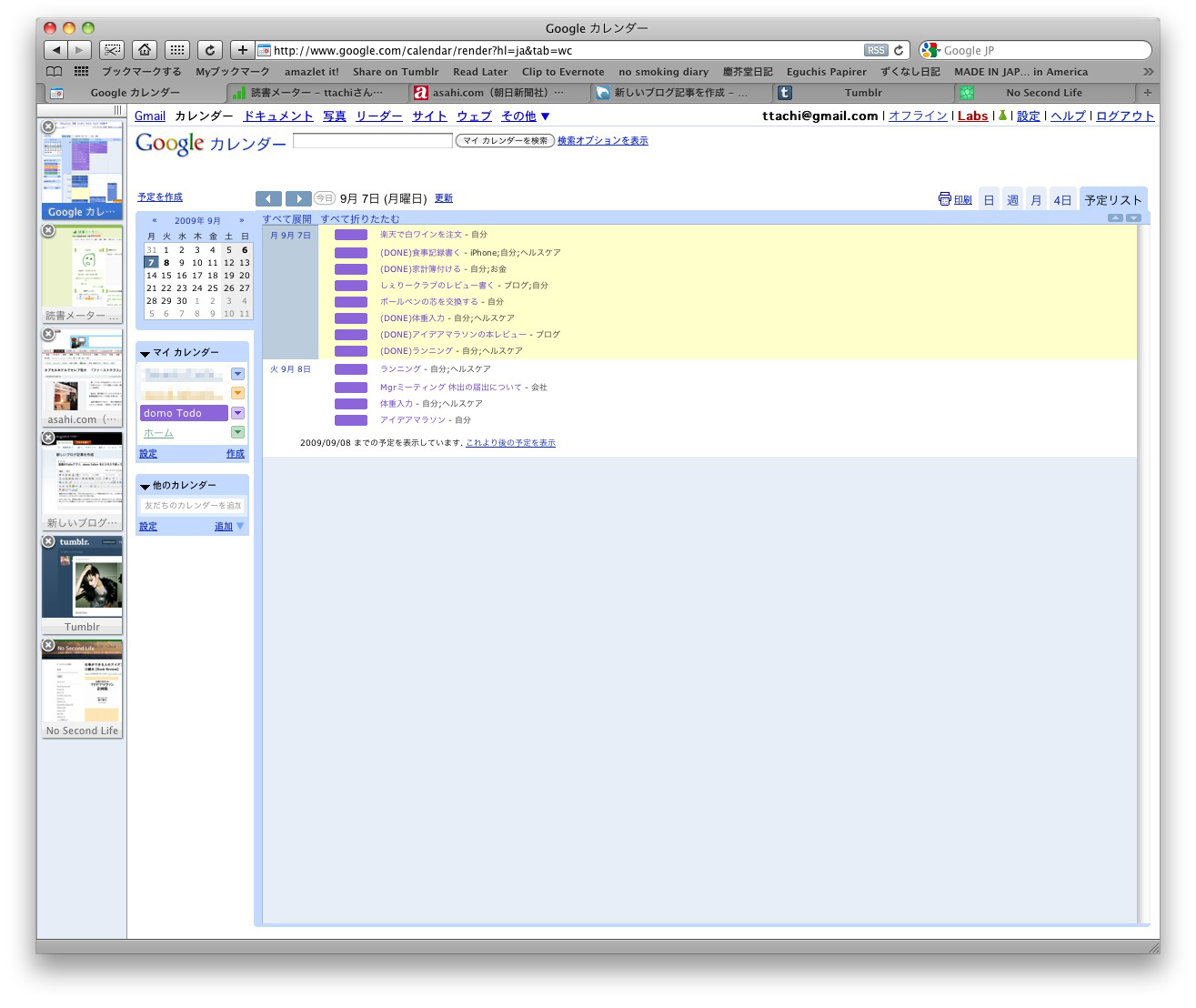Click the grid icon in bookmarks bar
Image resolution: width=1196 pixels, height=1008 pixels.
pos(81,72)
